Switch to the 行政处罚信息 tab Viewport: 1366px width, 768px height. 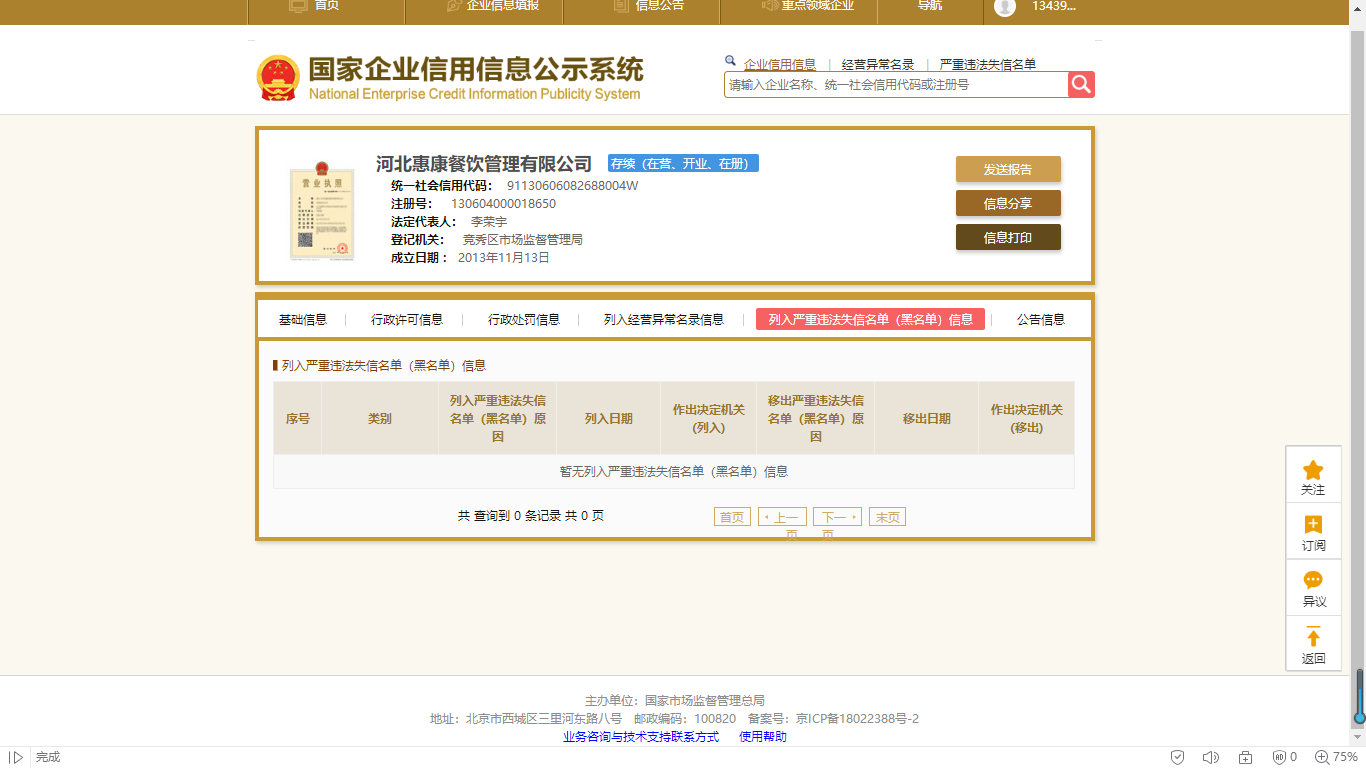(524, 320)
